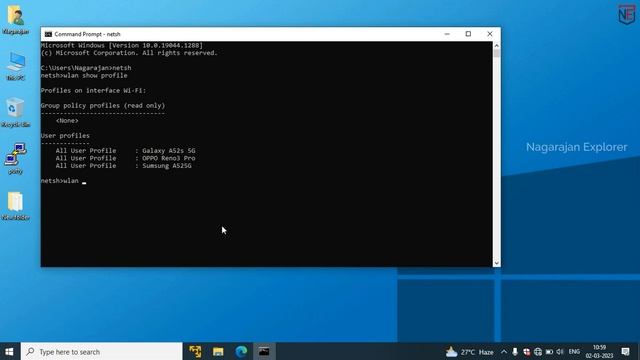Screen dimensions: 640x360
Task: Click the microphone tray icon
Action: (x=515, y=352)
